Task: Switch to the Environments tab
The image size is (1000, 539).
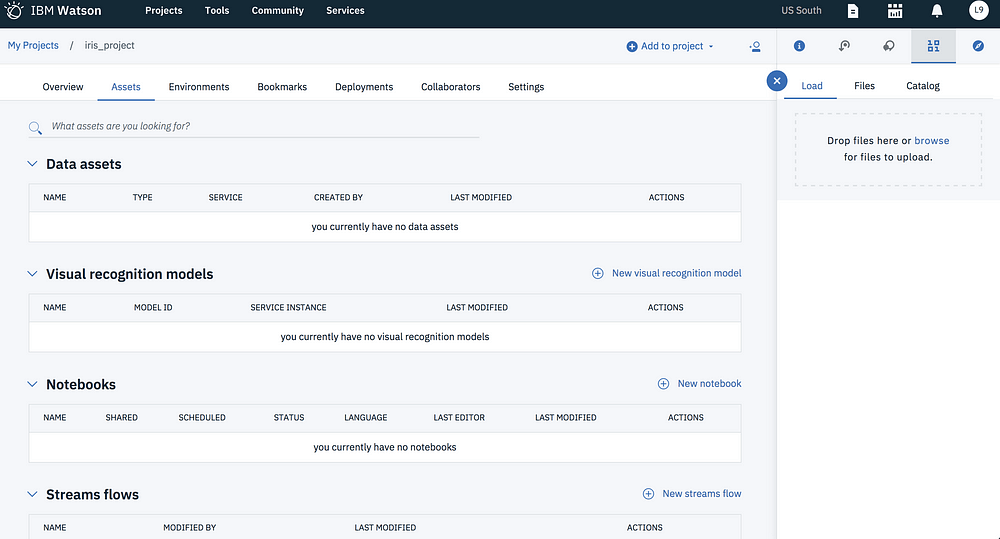Action: [x=199, y=87]
